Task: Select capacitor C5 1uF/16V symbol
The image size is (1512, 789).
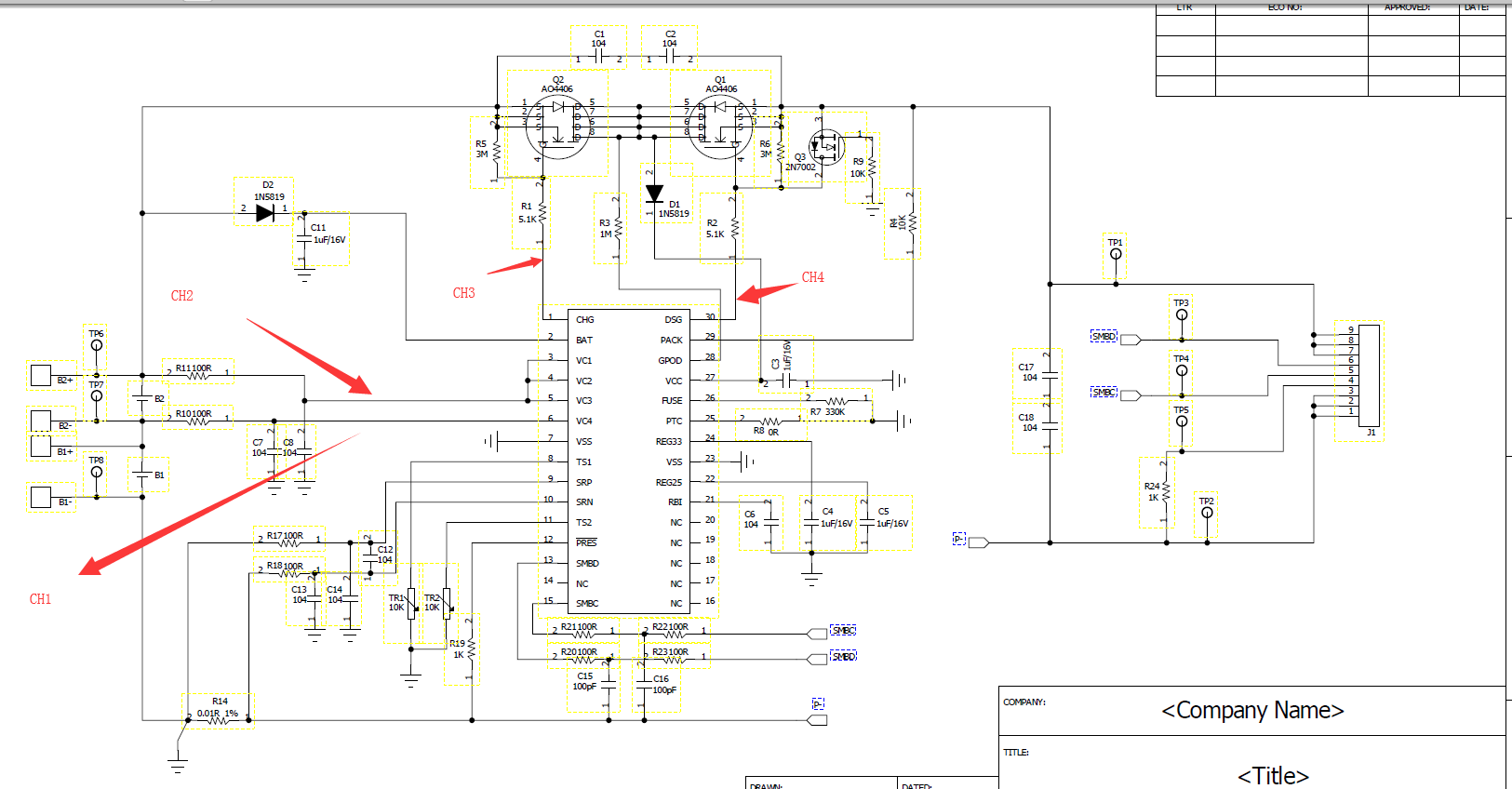Action: [867, 523]
